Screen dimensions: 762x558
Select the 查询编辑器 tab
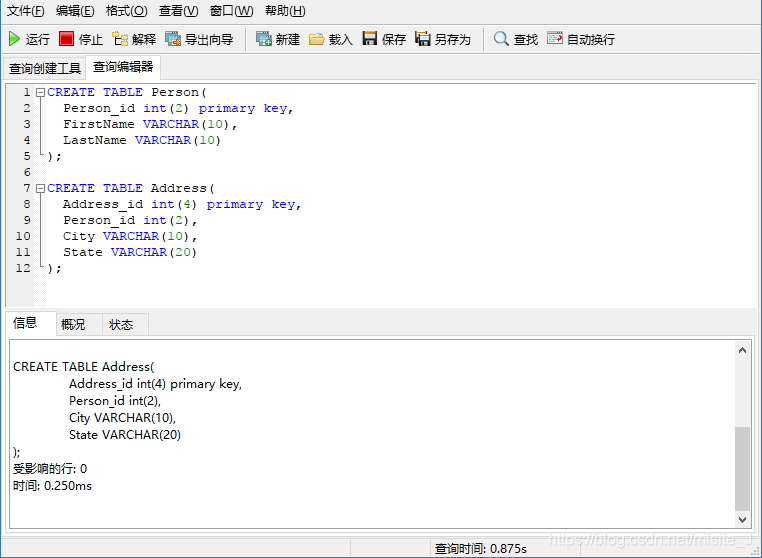123,67
